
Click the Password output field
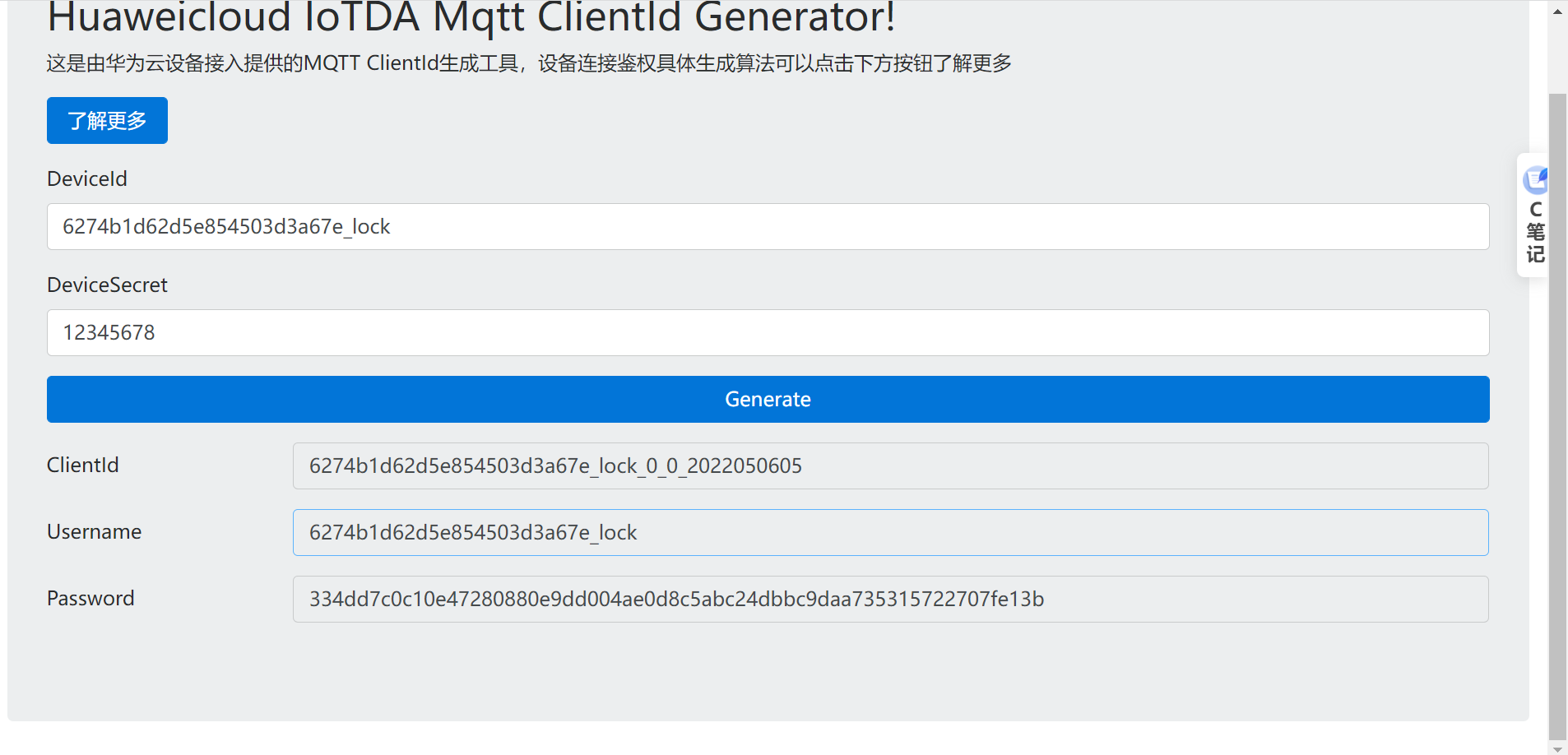[890, 600]
